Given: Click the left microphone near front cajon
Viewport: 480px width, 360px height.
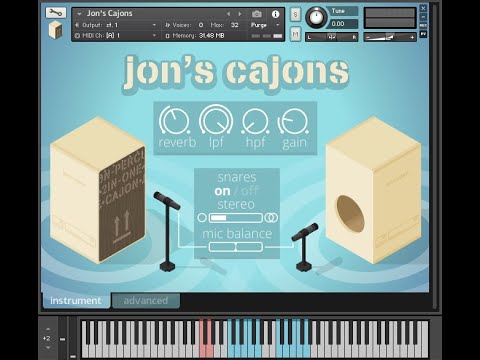Looking at the screenshot, I should (168, 231).
